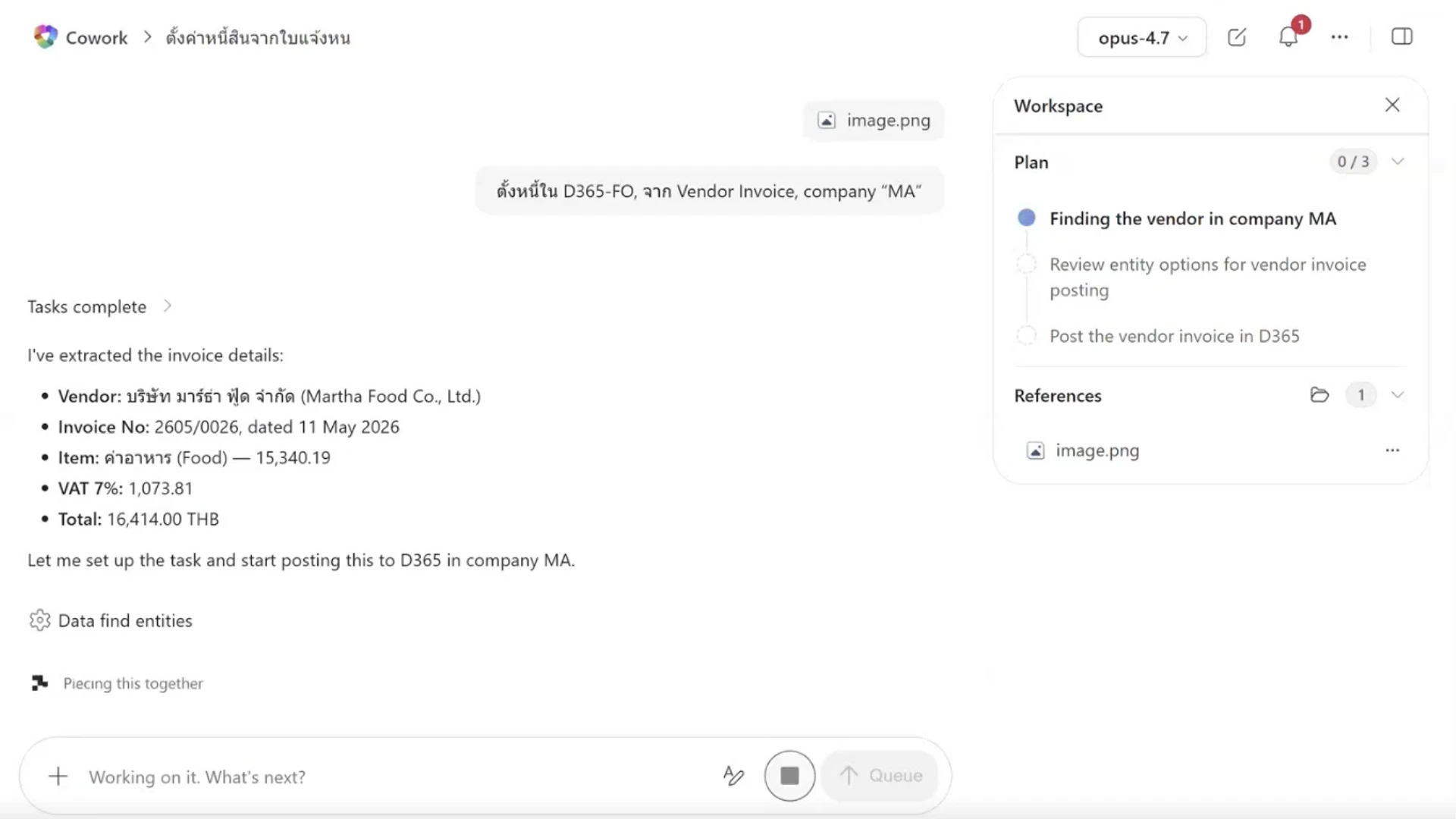Click the Total: 16,414.00 THB line
1456x819 pixels.
(139, 519)
